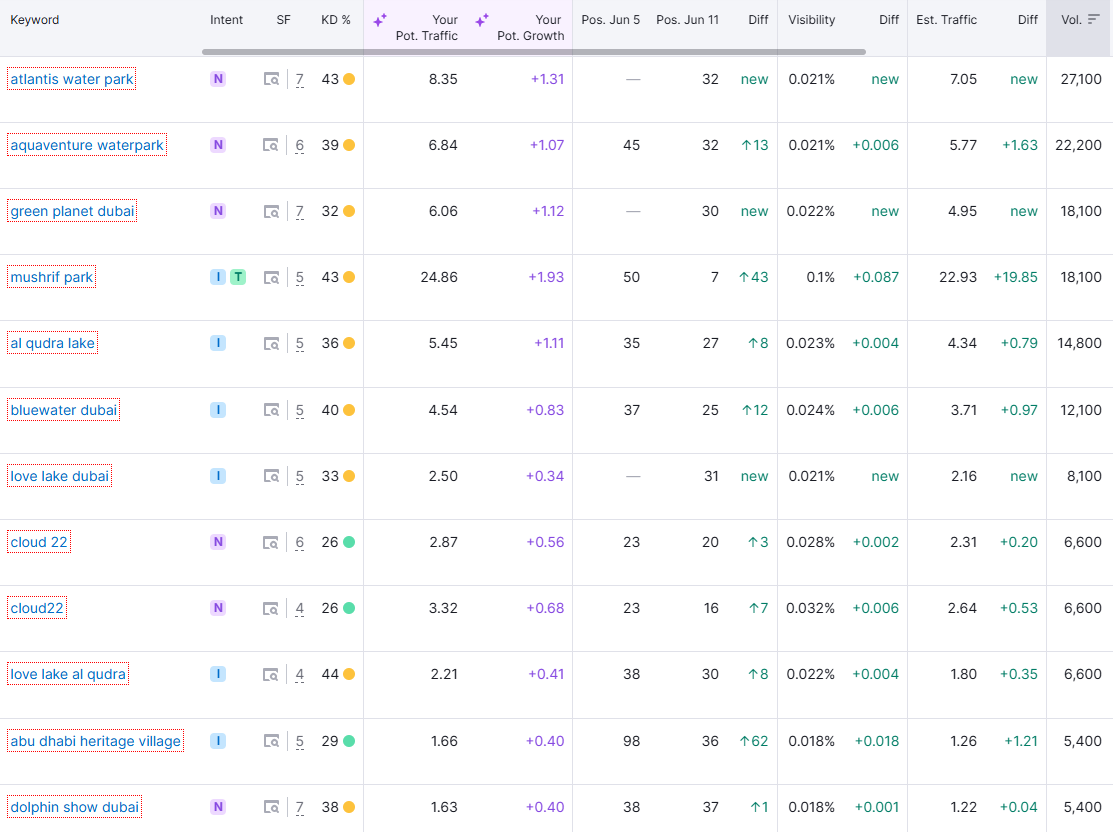Sort by the KD % column header

pos(336,20)
